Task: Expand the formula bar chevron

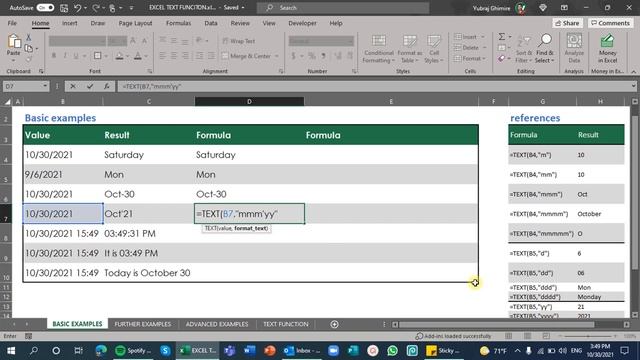Action: [633, 86]
